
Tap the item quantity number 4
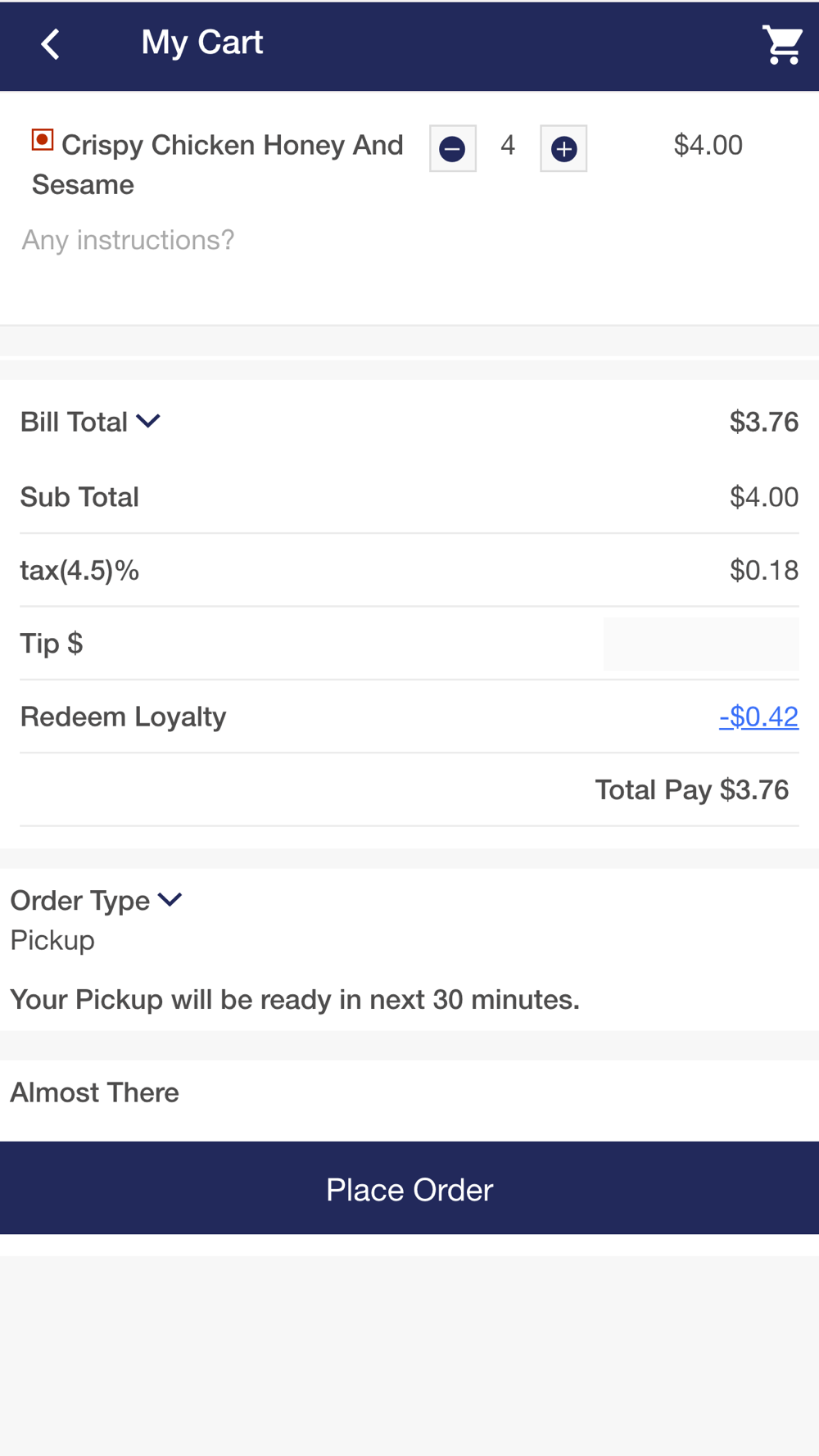tap(508, 146)
